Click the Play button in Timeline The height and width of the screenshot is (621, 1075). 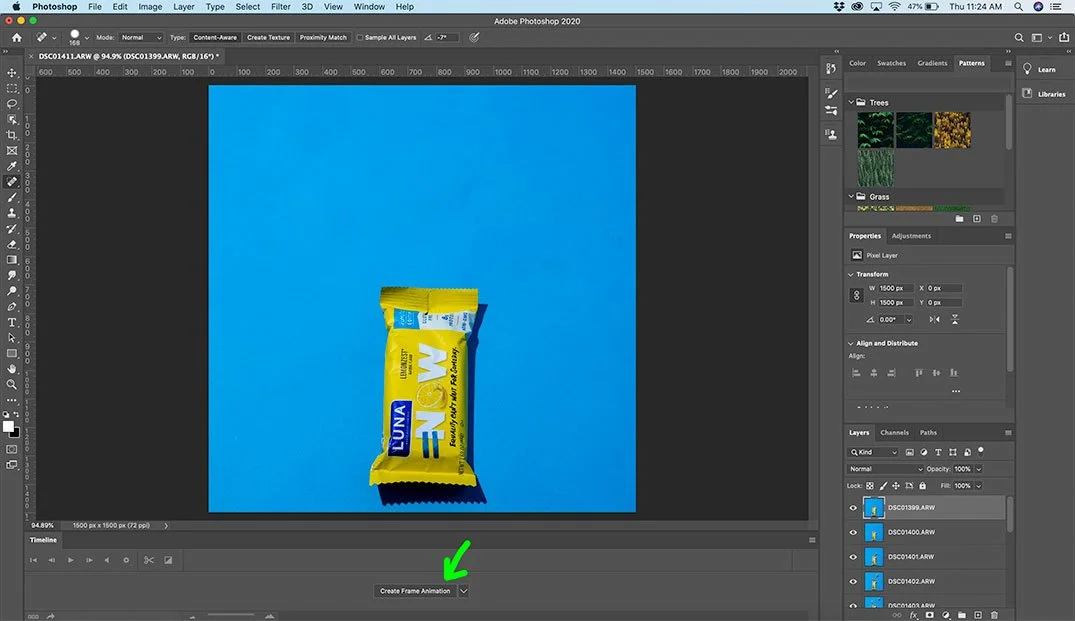click(71, 560)
